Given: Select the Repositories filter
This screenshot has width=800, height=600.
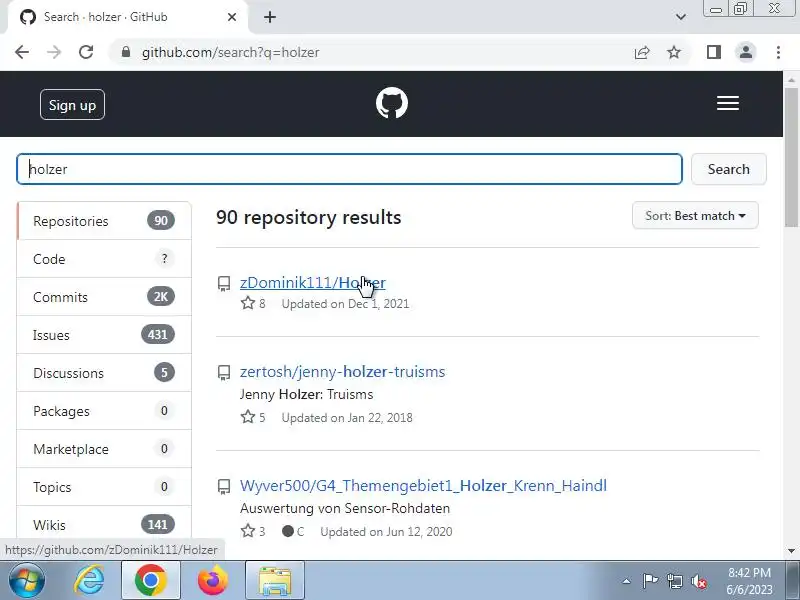Looking at the screenshot, I should coord(104,221).
